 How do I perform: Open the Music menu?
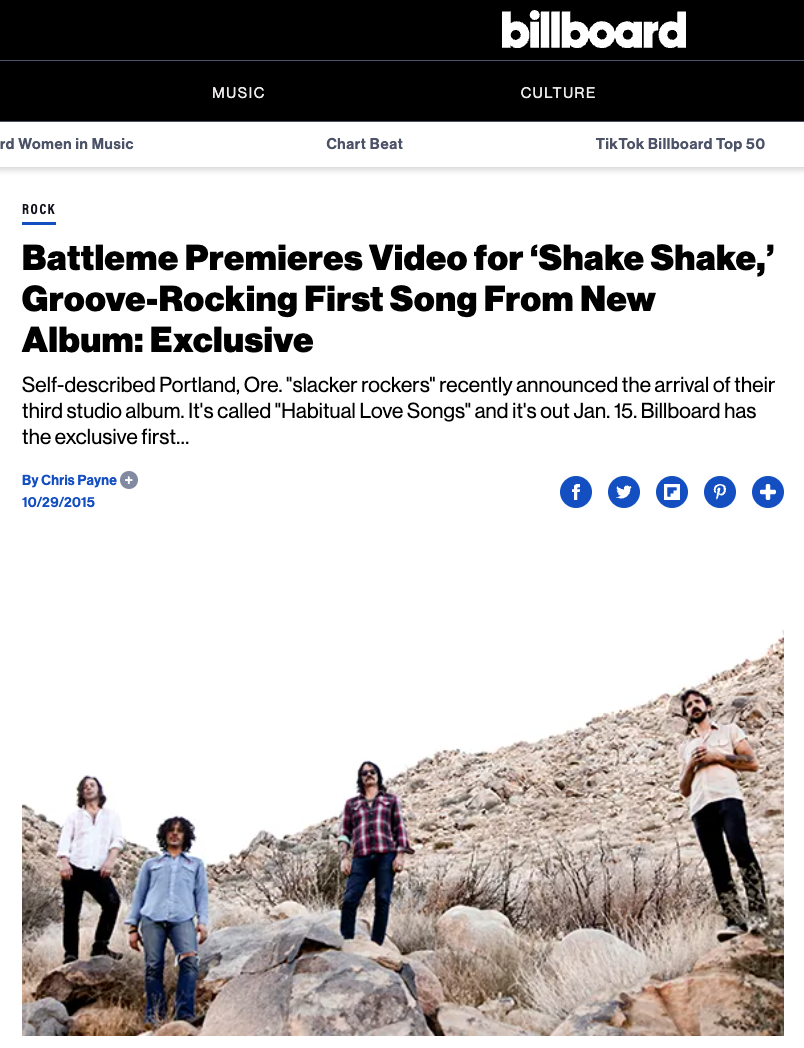coord(239,92)
